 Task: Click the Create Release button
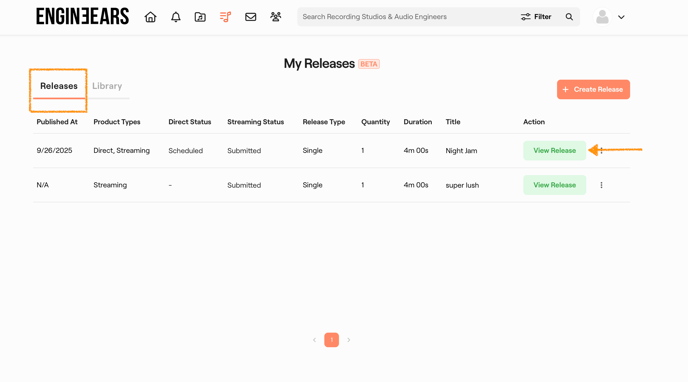pos(593,89)
